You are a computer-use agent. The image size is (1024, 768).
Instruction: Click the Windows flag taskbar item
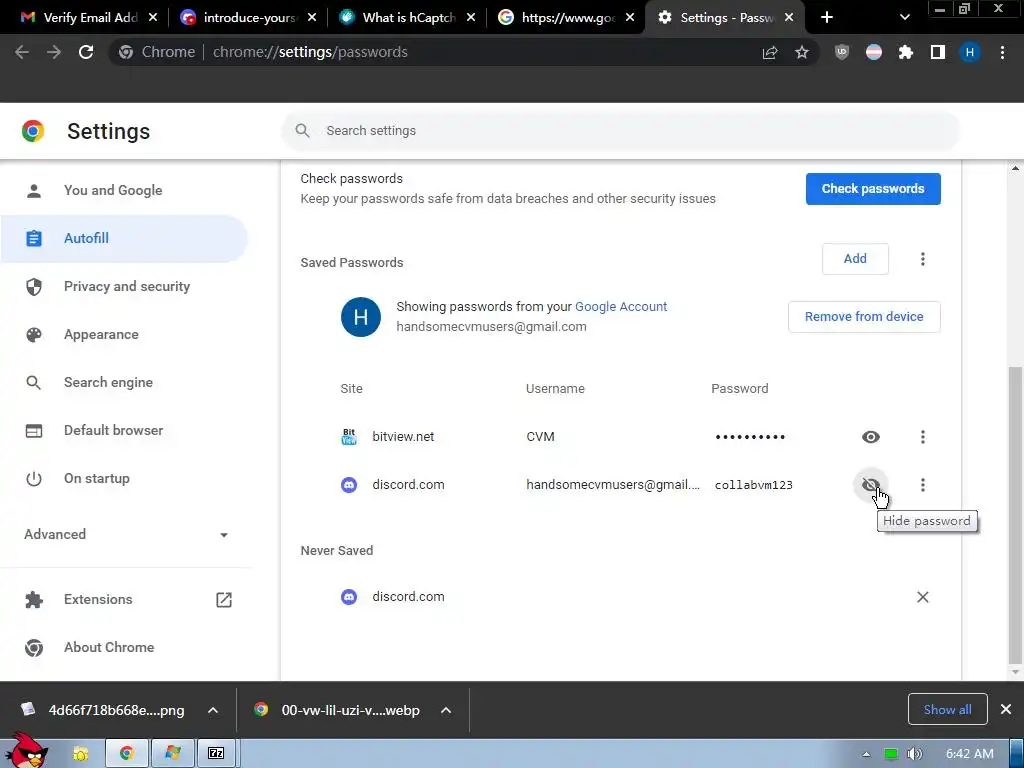tap(172, 754)
